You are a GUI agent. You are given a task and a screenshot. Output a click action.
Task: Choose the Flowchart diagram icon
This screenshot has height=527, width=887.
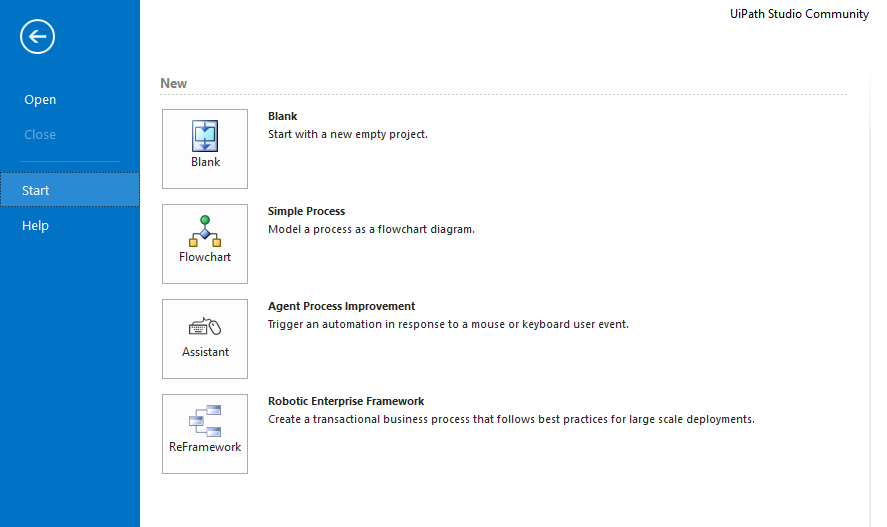tap(205, 230)
